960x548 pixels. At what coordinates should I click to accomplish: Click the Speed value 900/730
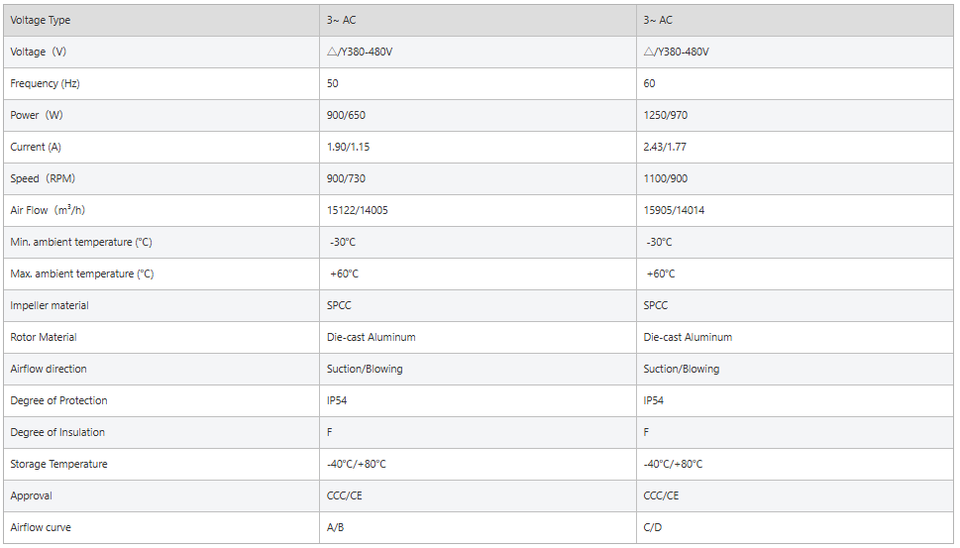348,179
